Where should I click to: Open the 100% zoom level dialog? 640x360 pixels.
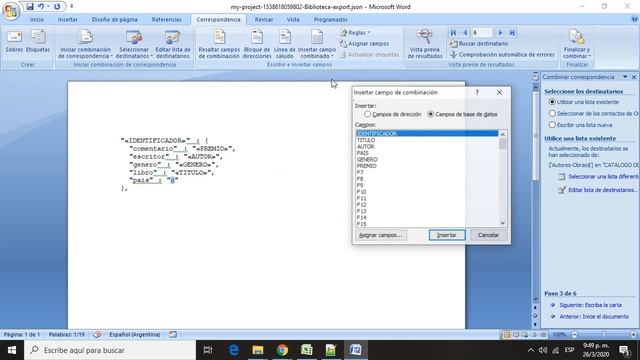point(559,335)
